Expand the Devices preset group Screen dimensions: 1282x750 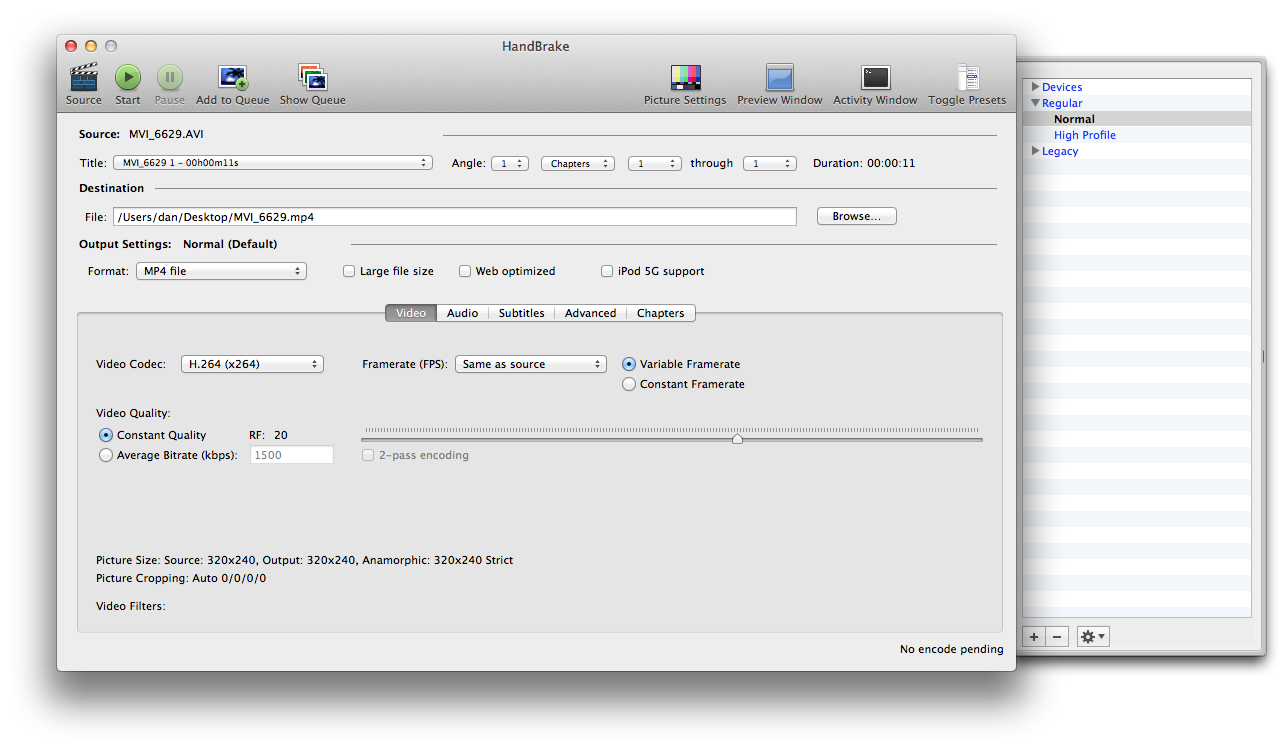tap(1036, 87)
